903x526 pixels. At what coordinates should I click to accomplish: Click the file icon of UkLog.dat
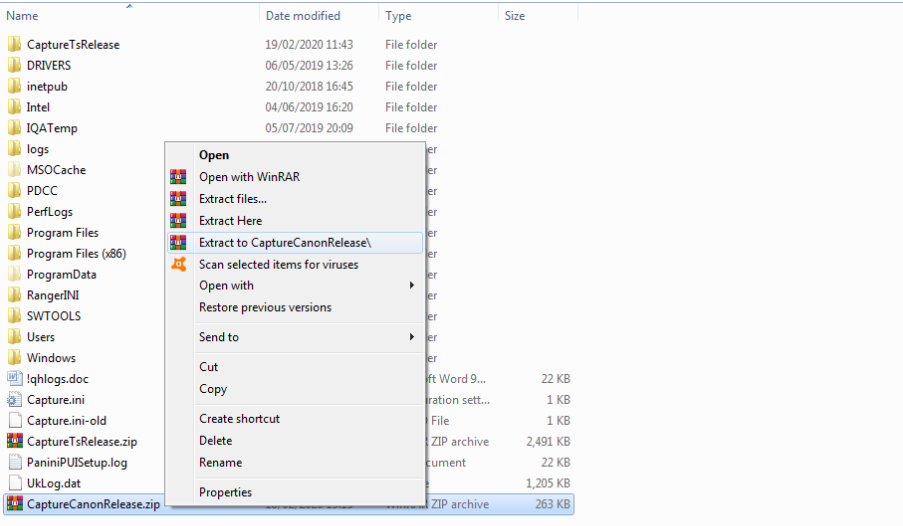[x=16, y=483]
